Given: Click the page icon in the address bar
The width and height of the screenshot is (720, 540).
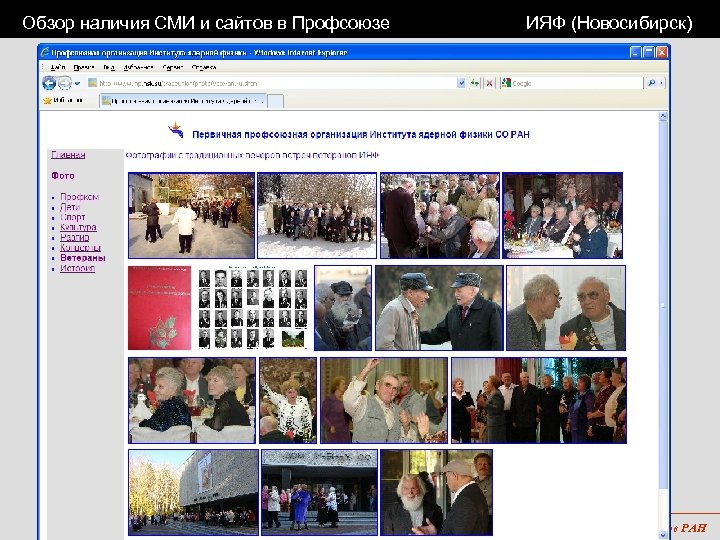Looking at the screenshot, I should tap(93, 83).
